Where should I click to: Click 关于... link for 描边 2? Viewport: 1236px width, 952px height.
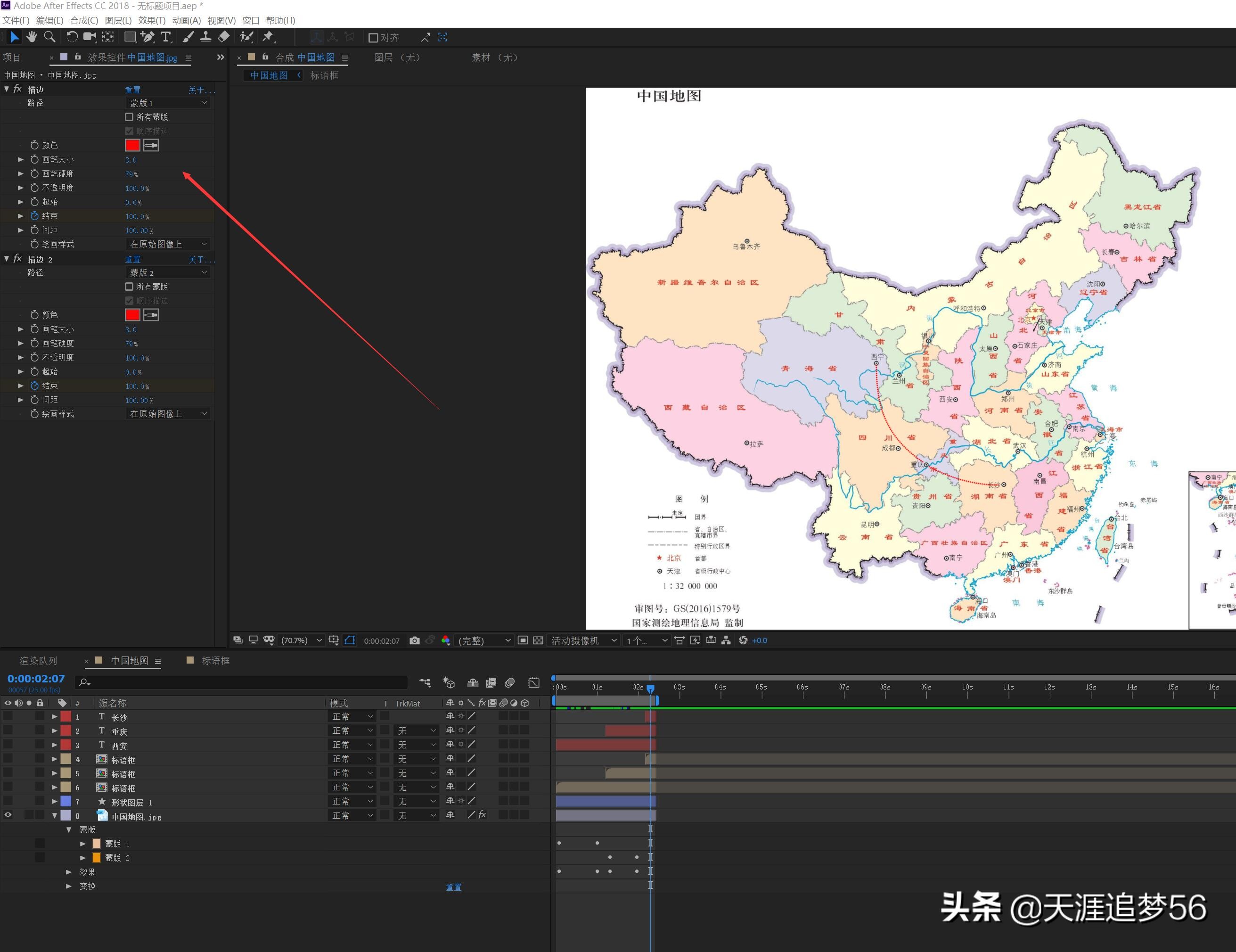click(201, 259)
